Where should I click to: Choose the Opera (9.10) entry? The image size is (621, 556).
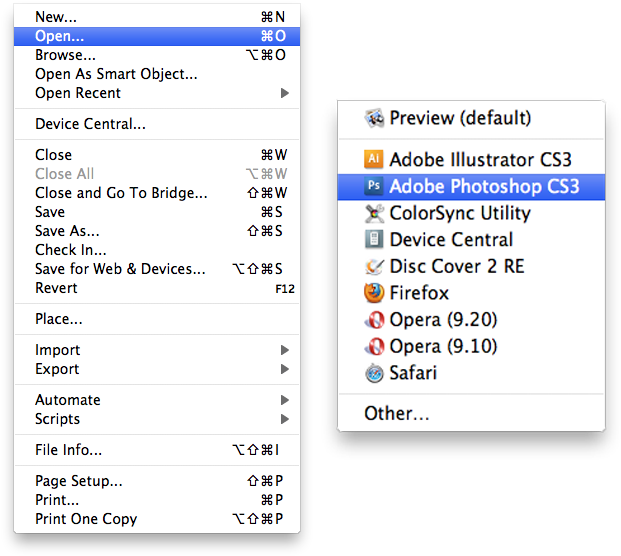[x=471, y=346]
